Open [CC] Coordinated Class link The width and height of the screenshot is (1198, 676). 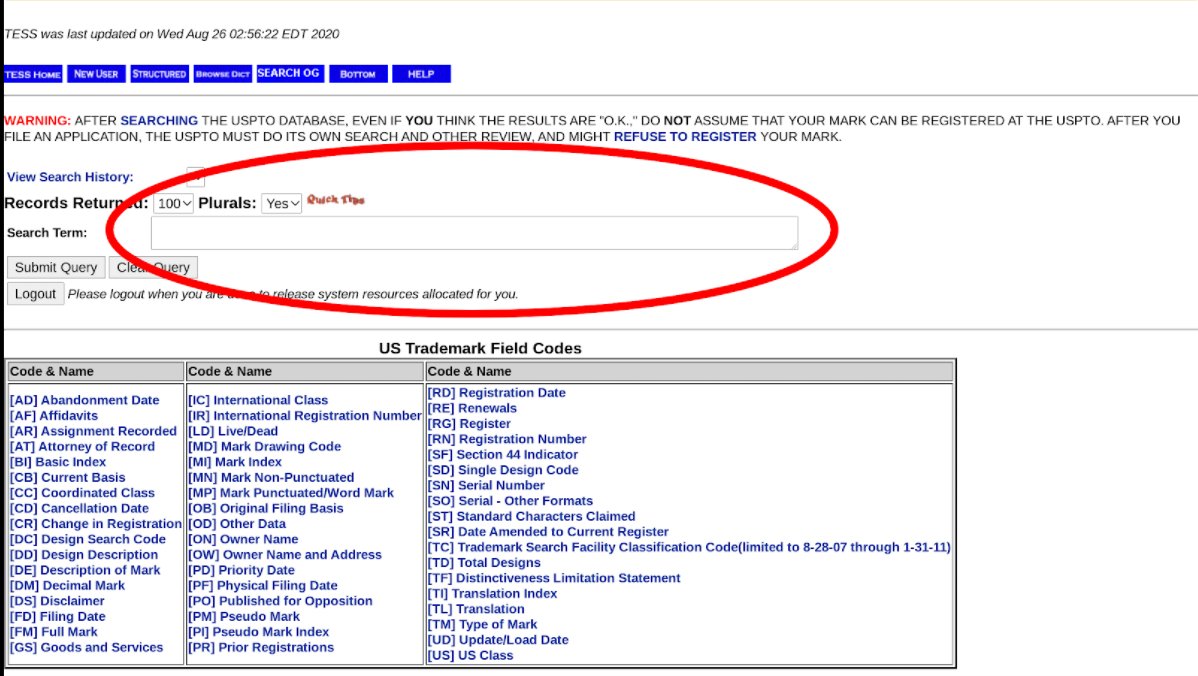click(82, 493)
